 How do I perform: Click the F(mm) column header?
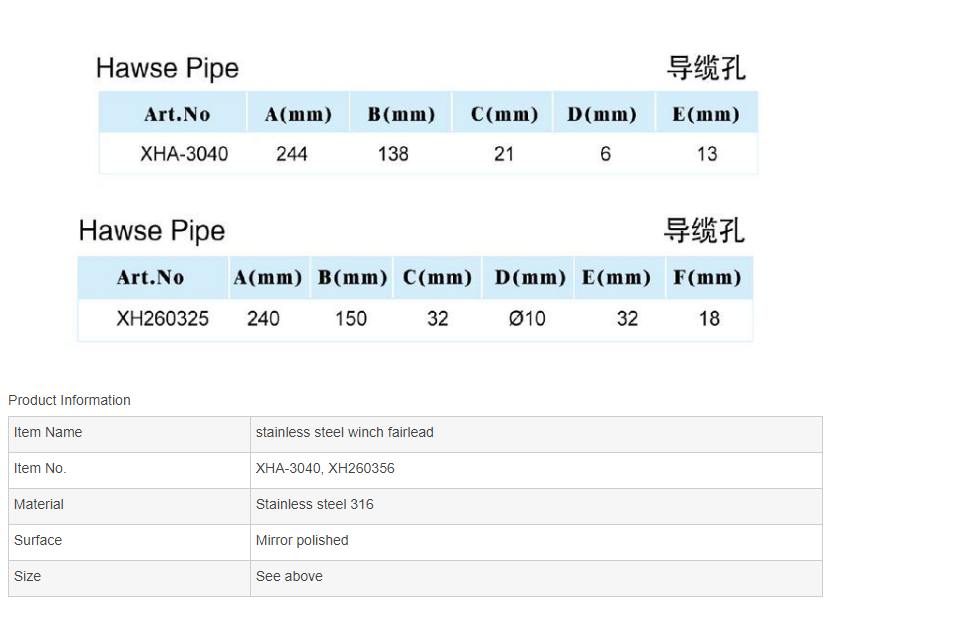click(707, 278)
